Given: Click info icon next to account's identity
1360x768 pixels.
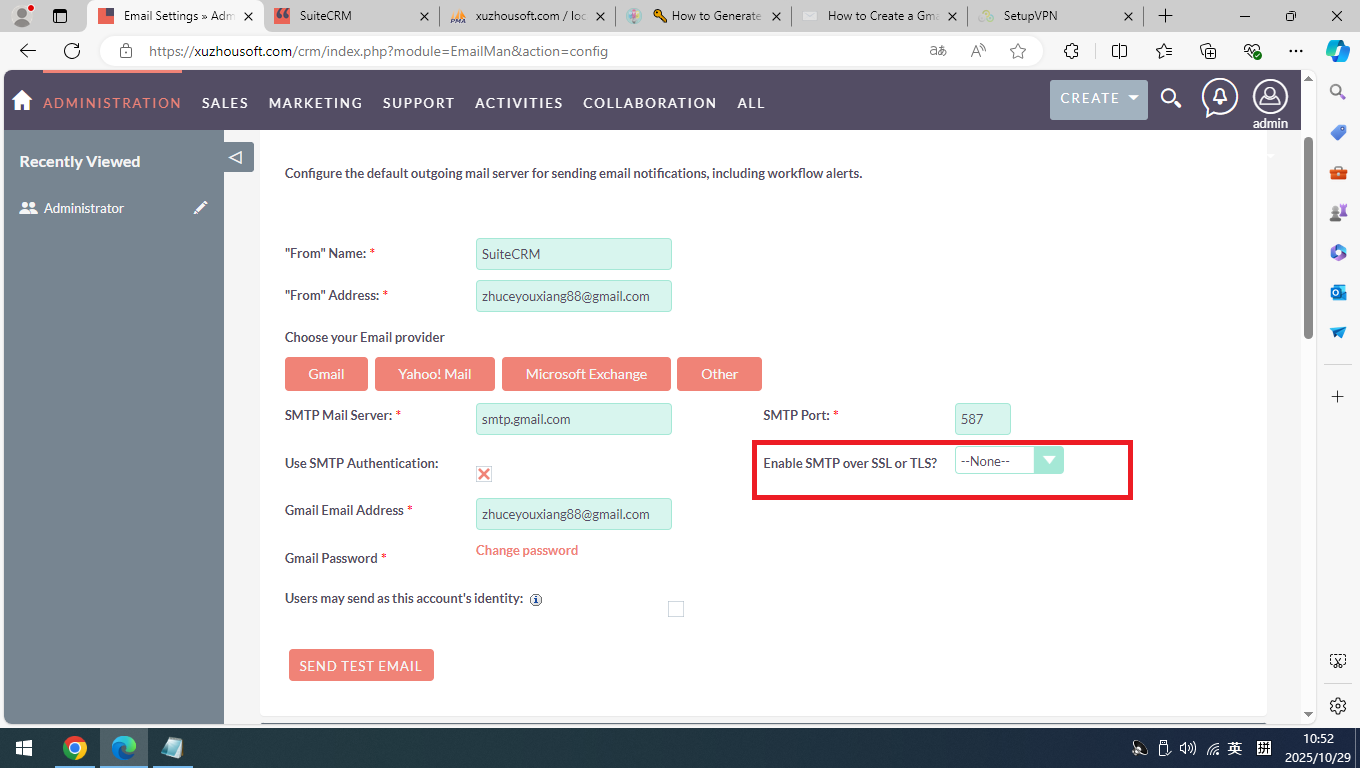Looking at the screenshot, I should 536,600.
